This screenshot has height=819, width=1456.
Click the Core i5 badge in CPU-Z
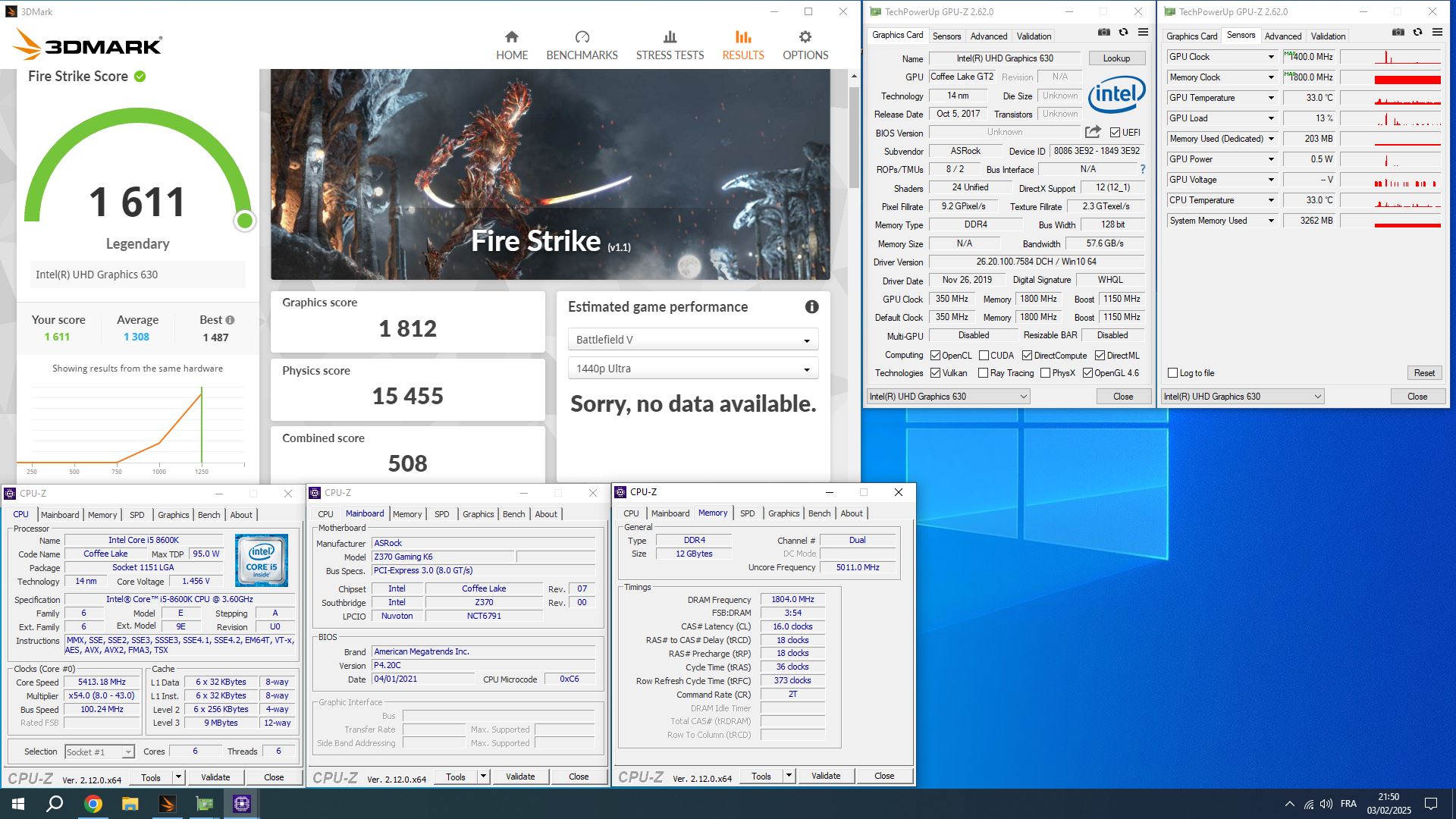(261, 560)
